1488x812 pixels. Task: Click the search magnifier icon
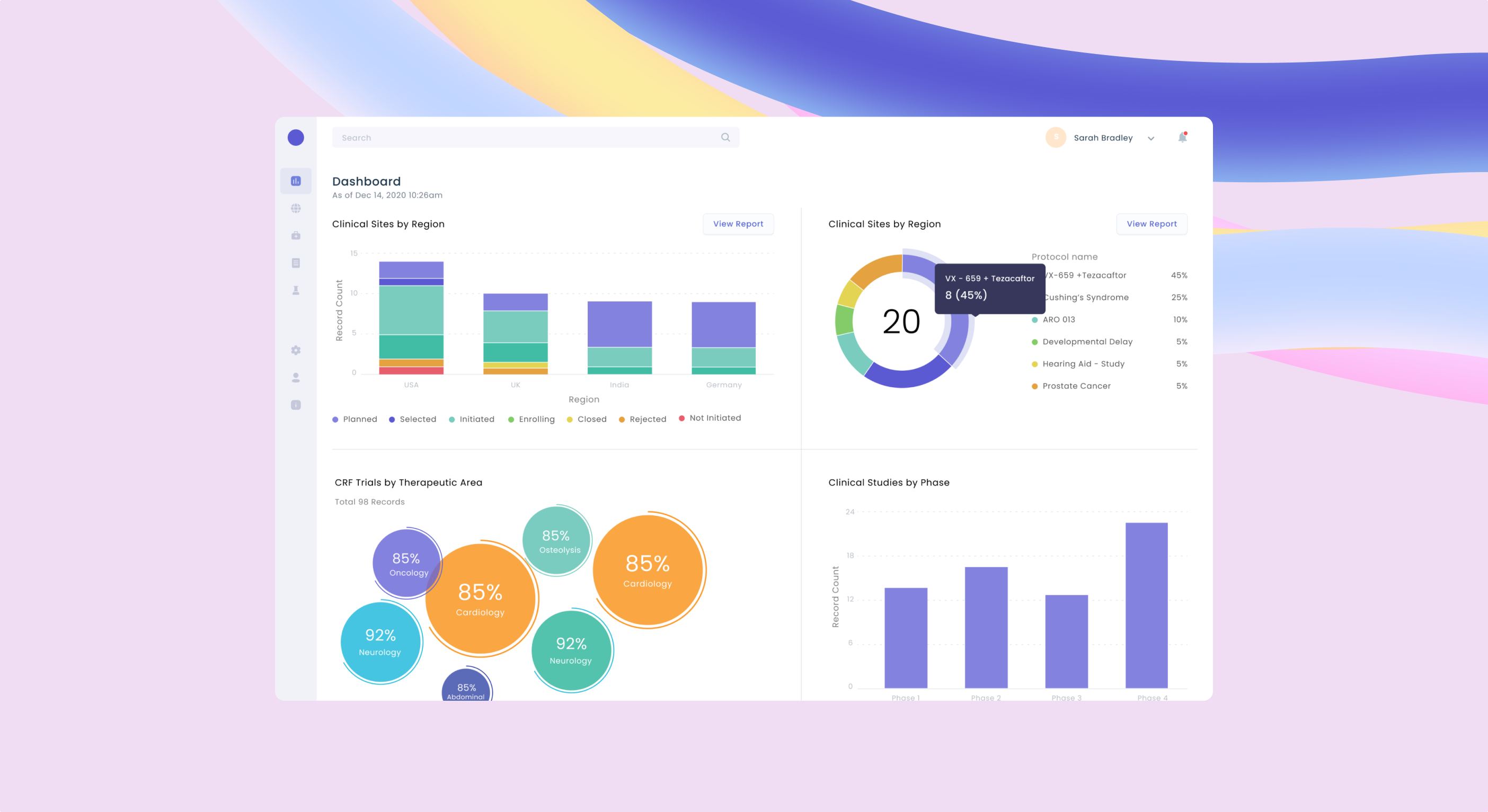725,137
